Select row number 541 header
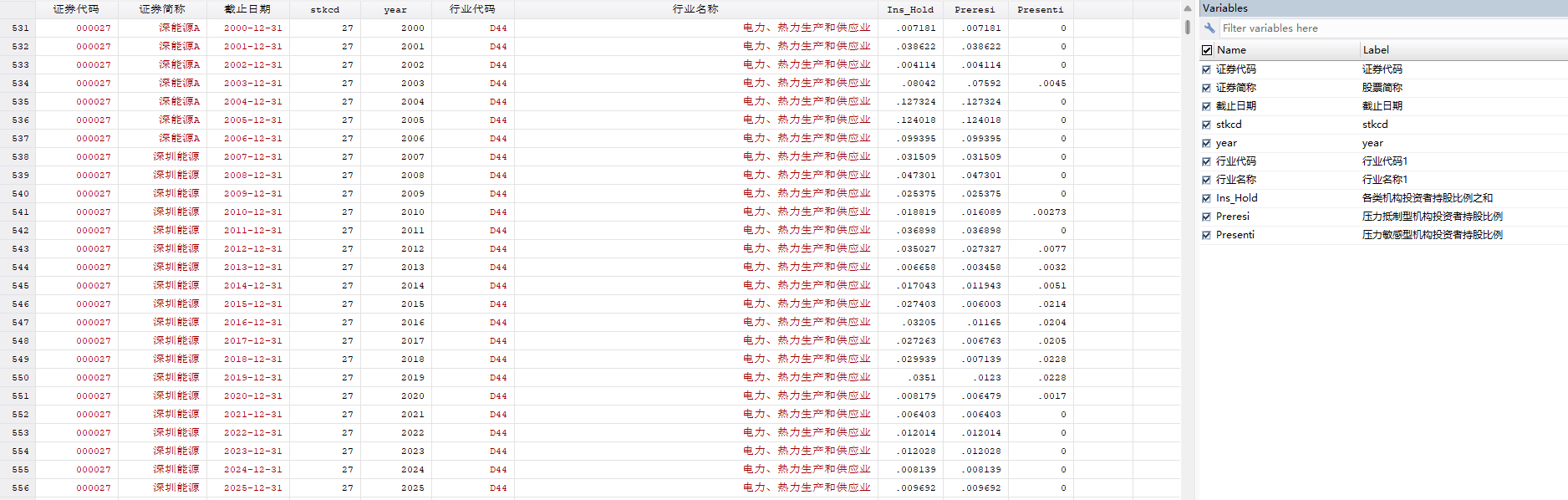This screenshot has height=500, width=1568. [18, 212]
